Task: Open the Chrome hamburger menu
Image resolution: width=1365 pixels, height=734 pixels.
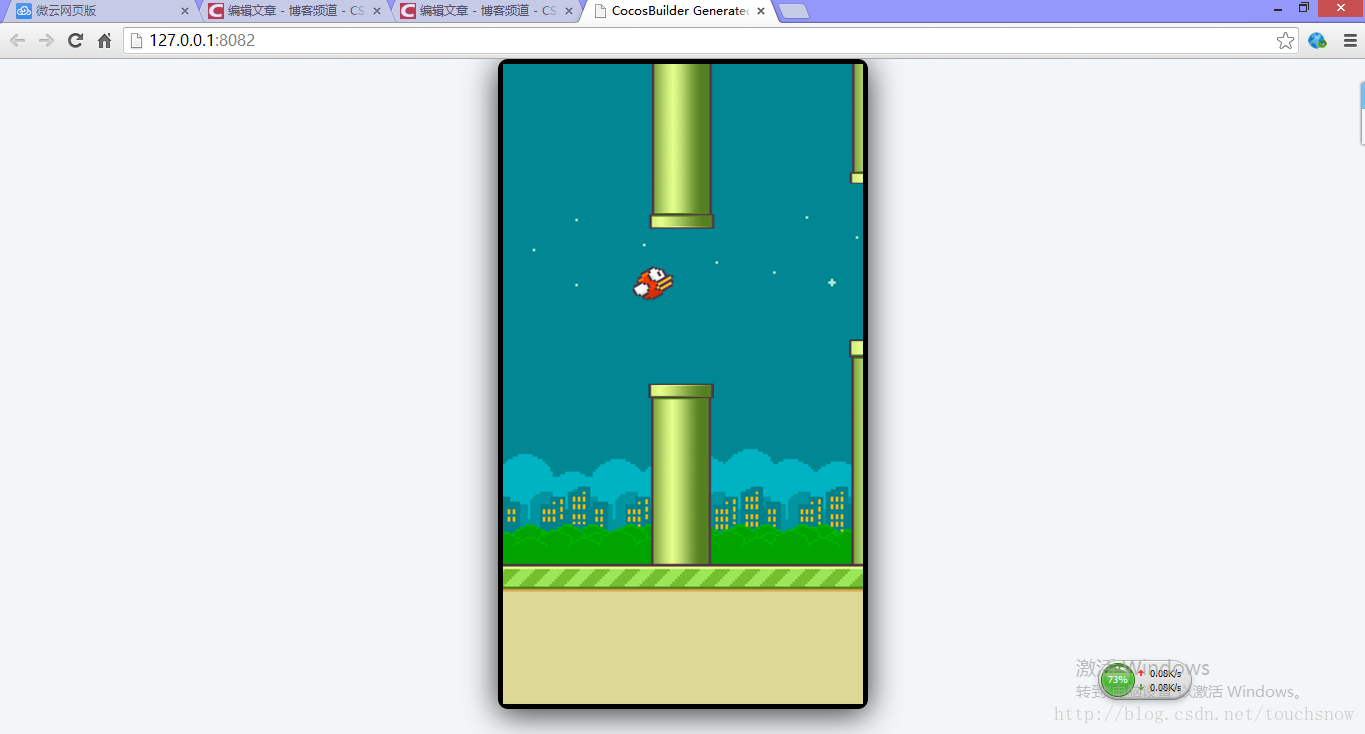Action: pos(1350,41)
